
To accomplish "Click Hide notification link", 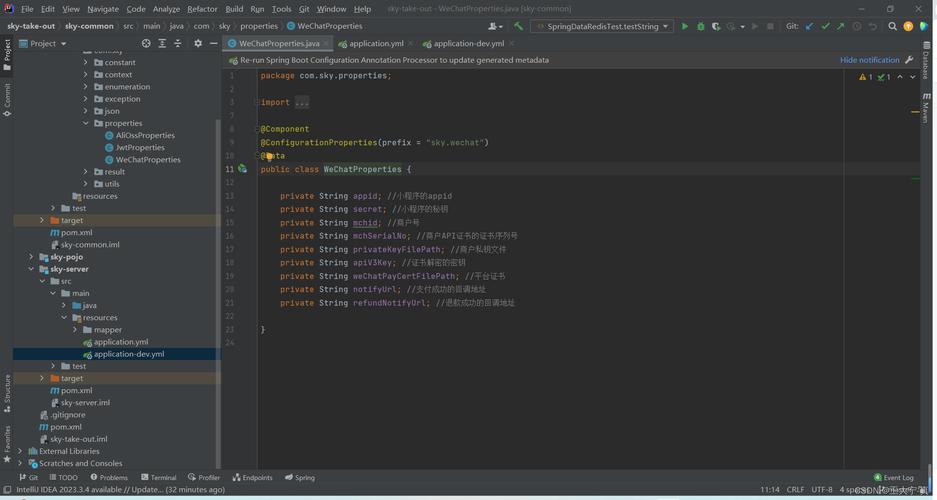I will [869, 60].
